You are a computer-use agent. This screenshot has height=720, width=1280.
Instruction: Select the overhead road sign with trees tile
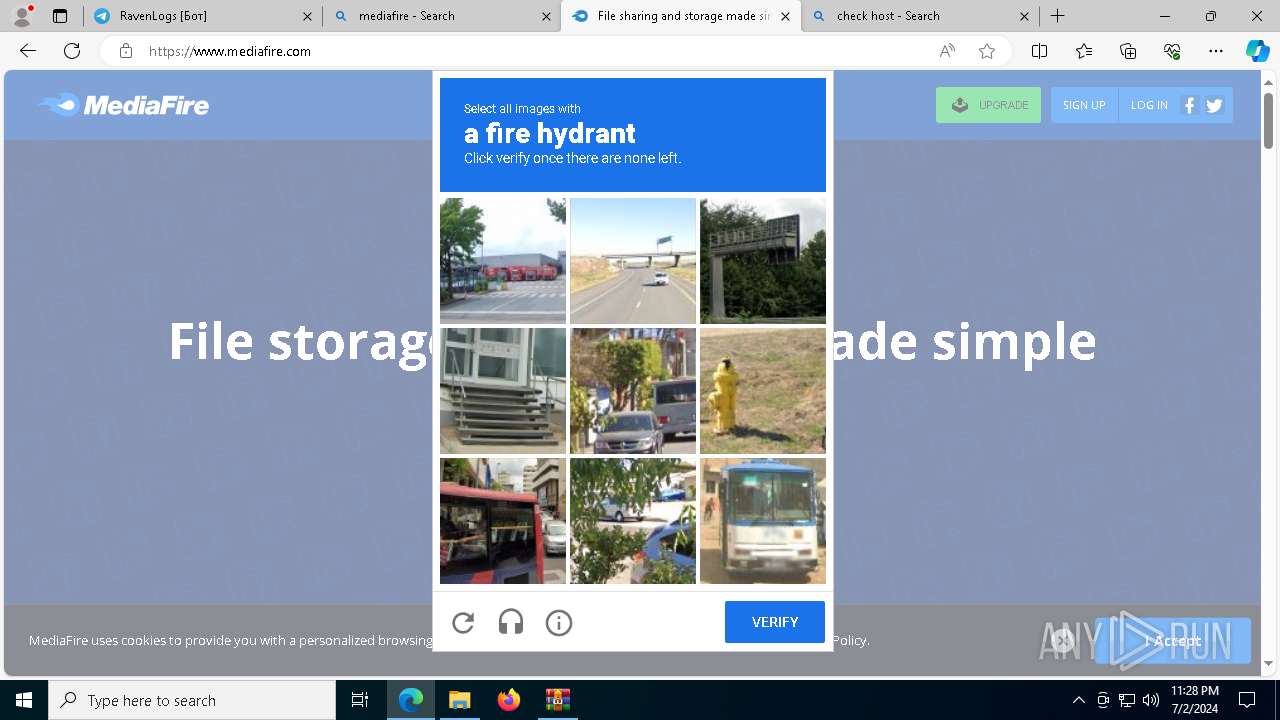763,261
